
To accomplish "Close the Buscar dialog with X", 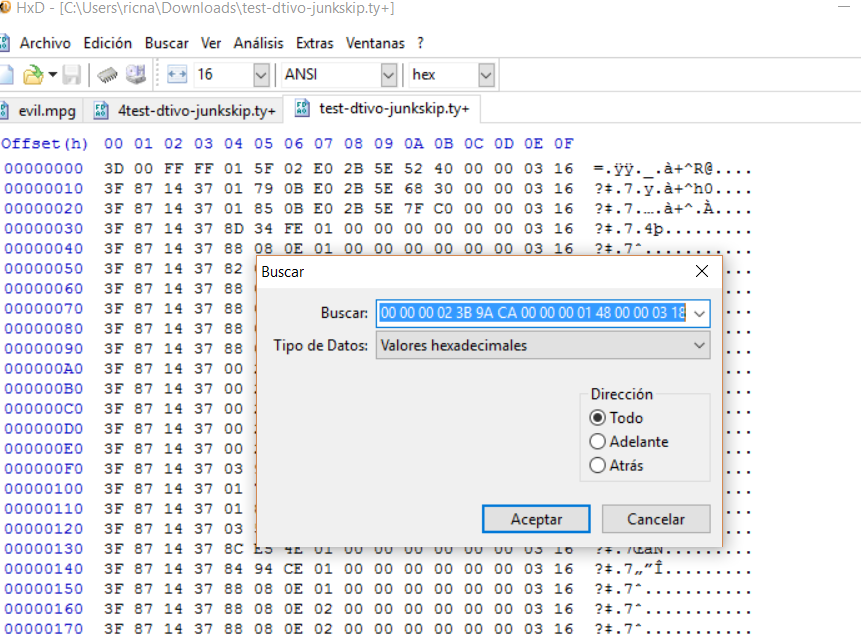I will point(702,271).
